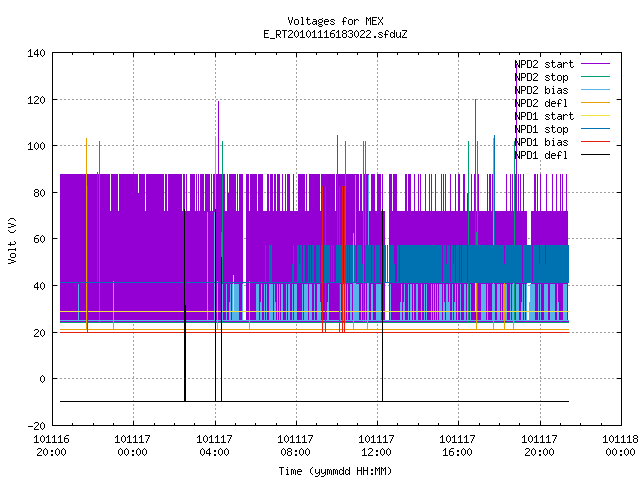Click black line sample beside NPD1 defl

tap(595, 155)
